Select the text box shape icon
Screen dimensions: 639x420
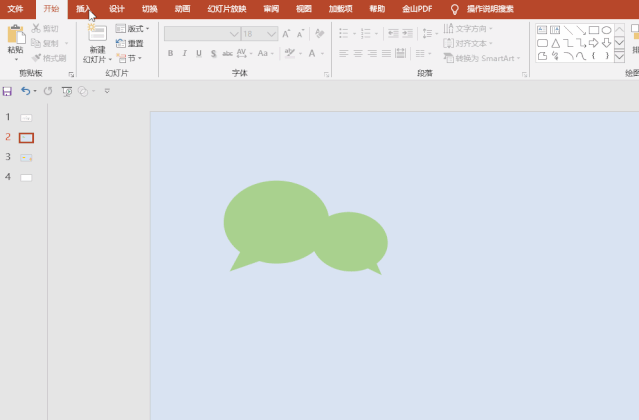(542, 30)
